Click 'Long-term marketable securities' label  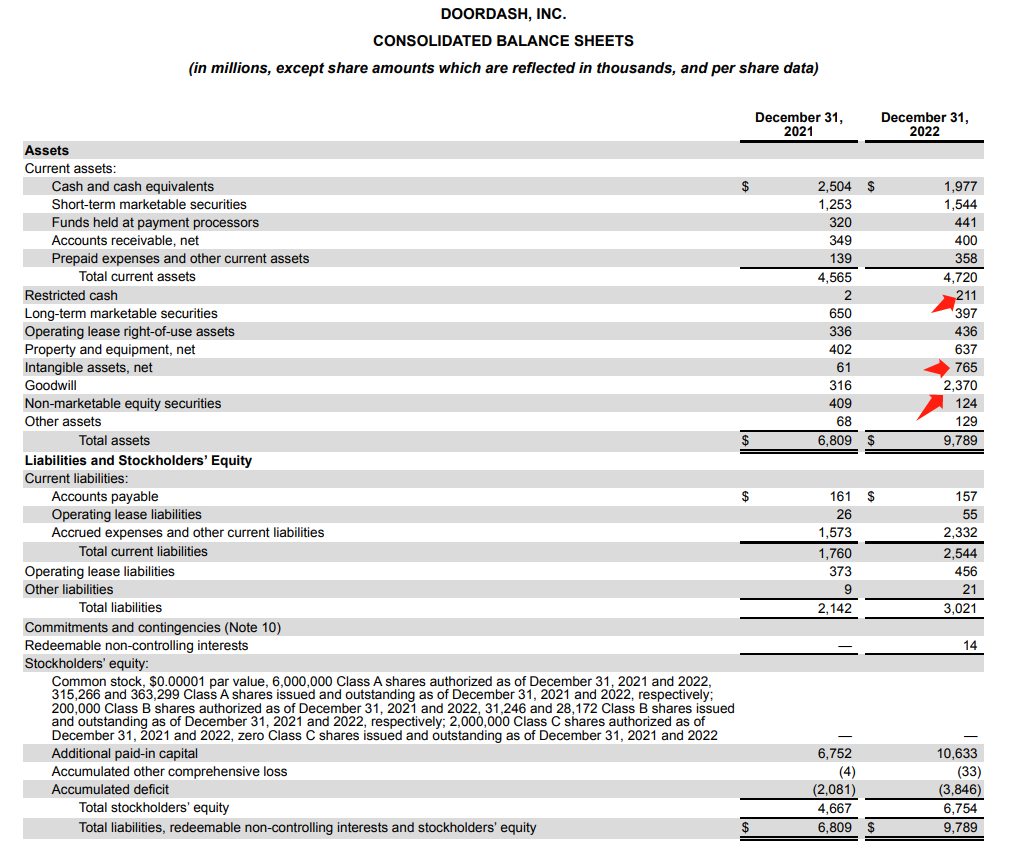tap(121, 313)
